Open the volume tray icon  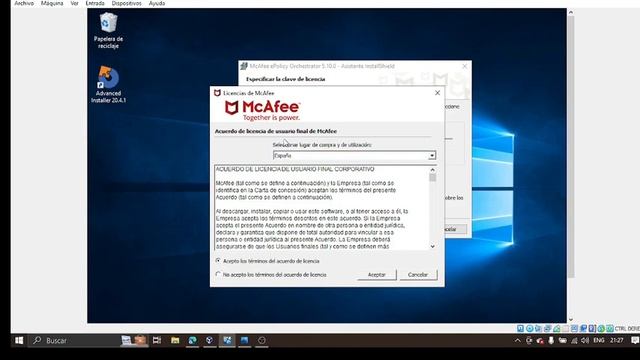585,340
